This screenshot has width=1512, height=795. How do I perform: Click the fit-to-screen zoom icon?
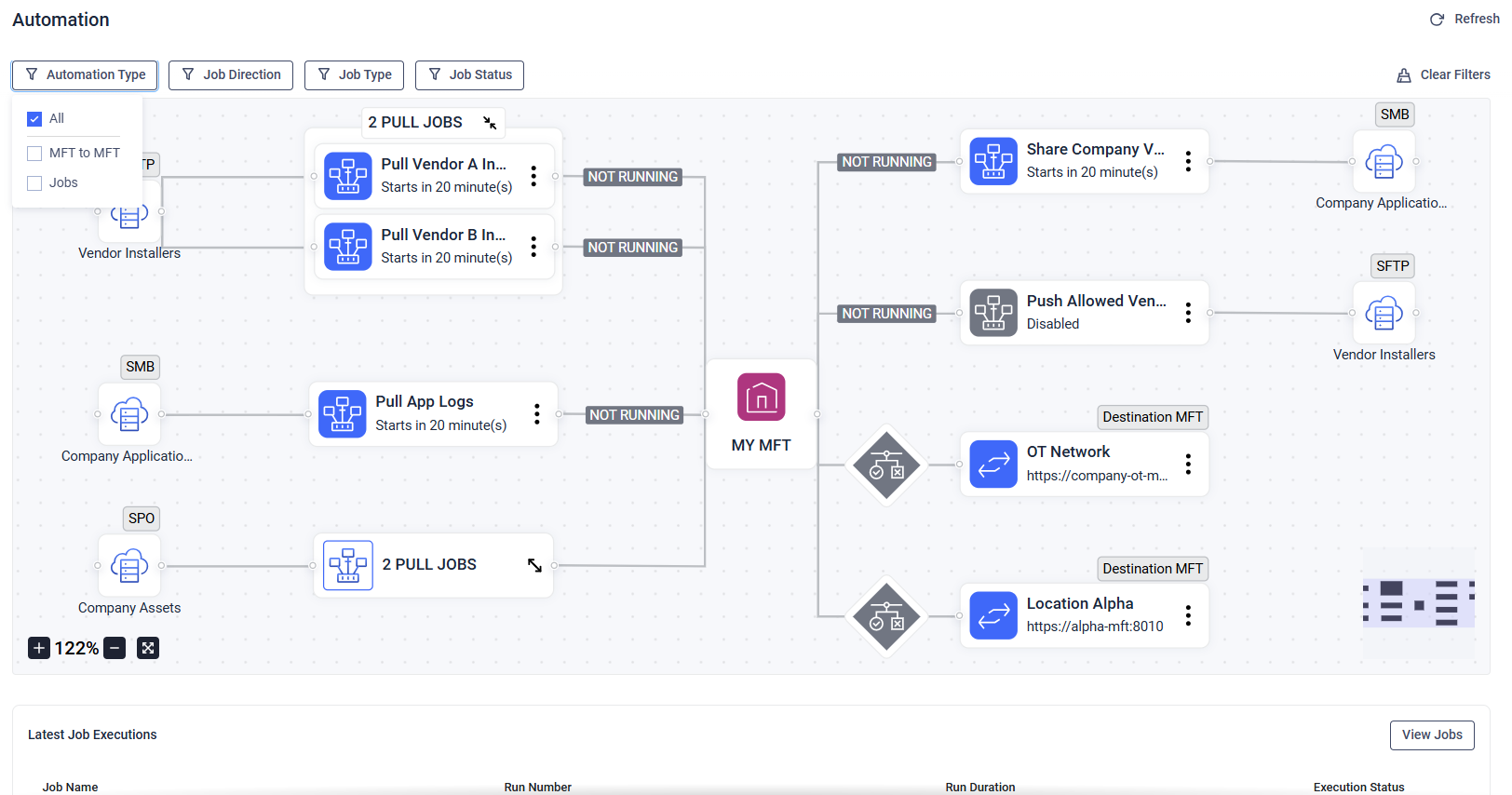[x=148, y=648]
